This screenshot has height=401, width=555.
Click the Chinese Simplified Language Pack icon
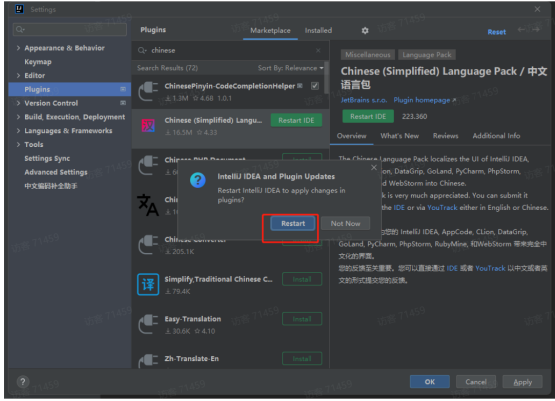pyautogui.click(x=148, y=125)
